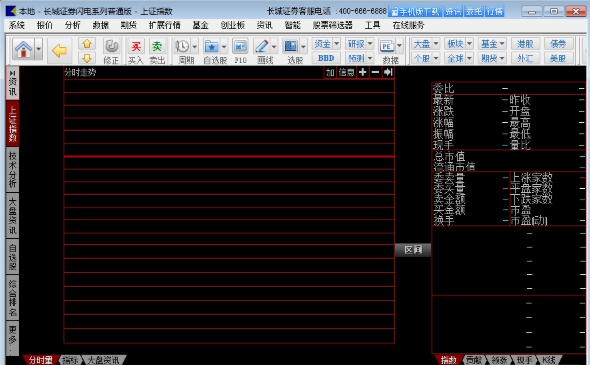Open the 工具 menu
The width and height of the screenshot is (590, 365).
pos(373,25)
